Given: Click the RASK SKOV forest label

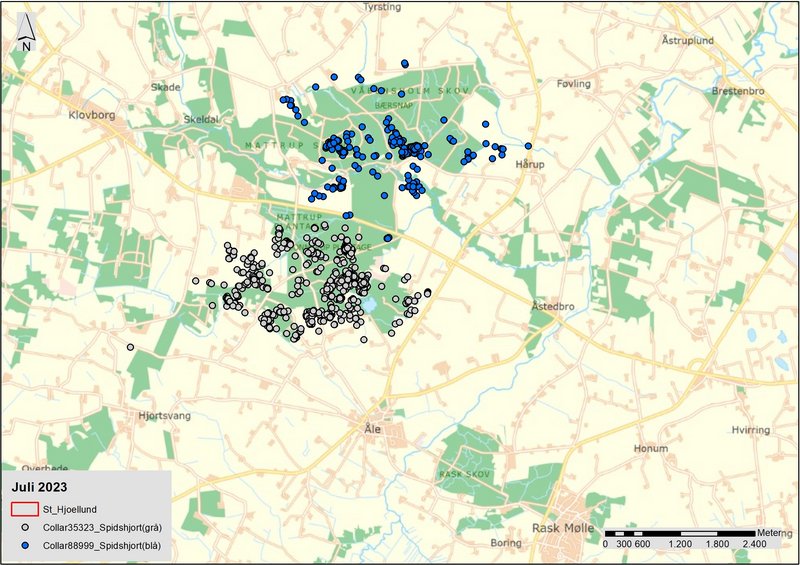Looking at the screenshot, I should (463, 473).
